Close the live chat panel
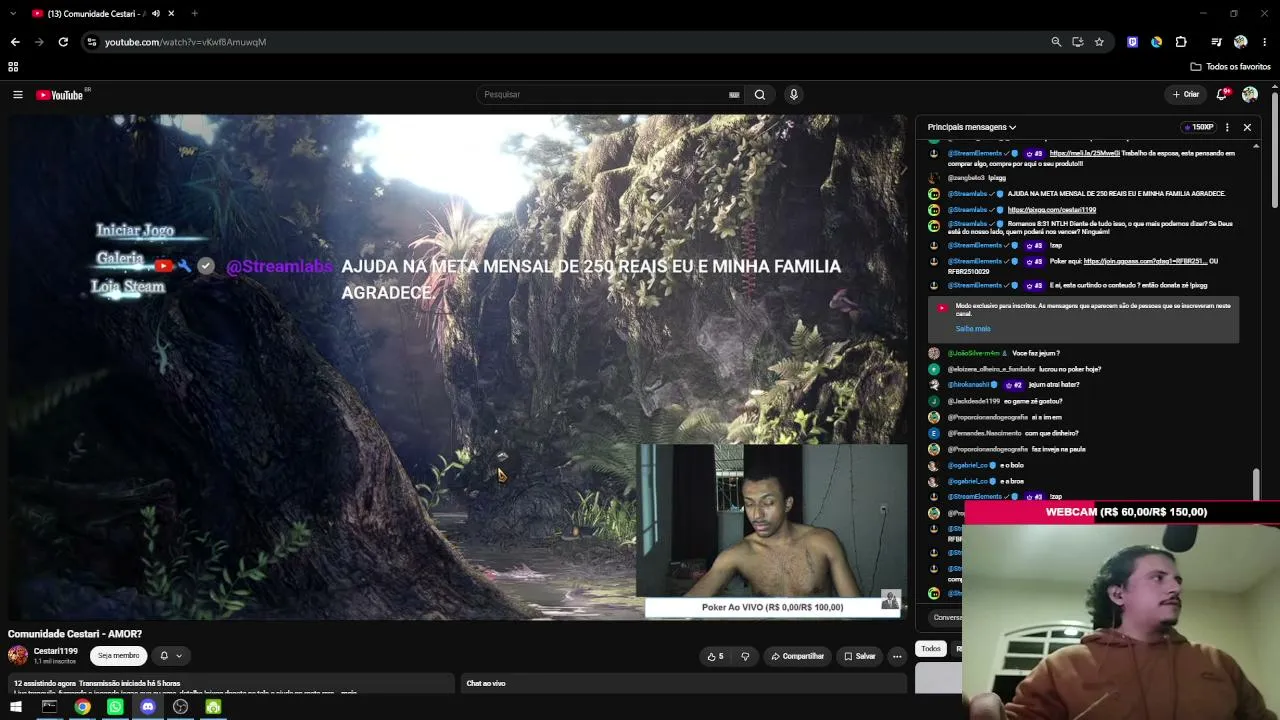The width and height of the screenshot is (1280, 720). pos(1247,127)
